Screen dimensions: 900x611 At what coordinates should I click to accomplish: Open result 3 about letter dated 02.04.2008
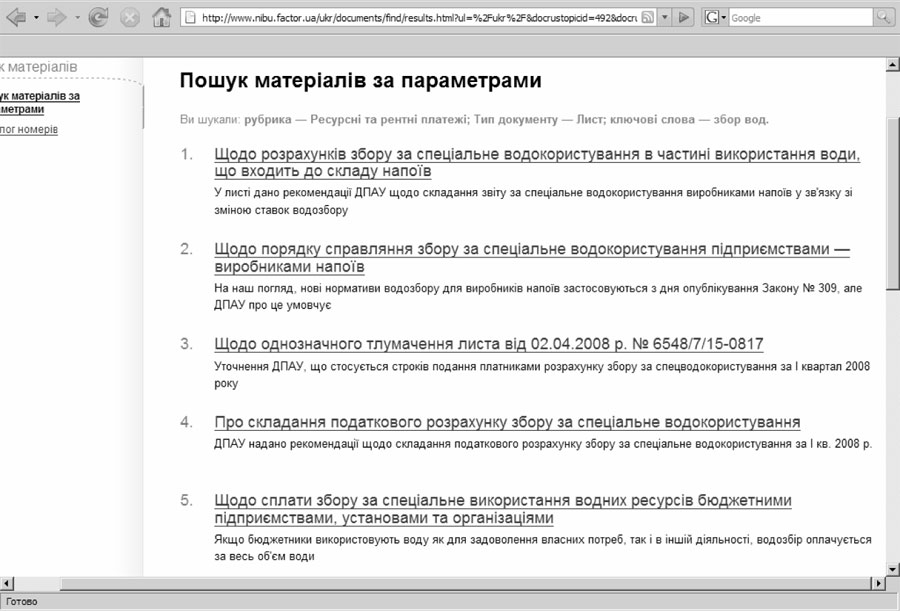488,344
